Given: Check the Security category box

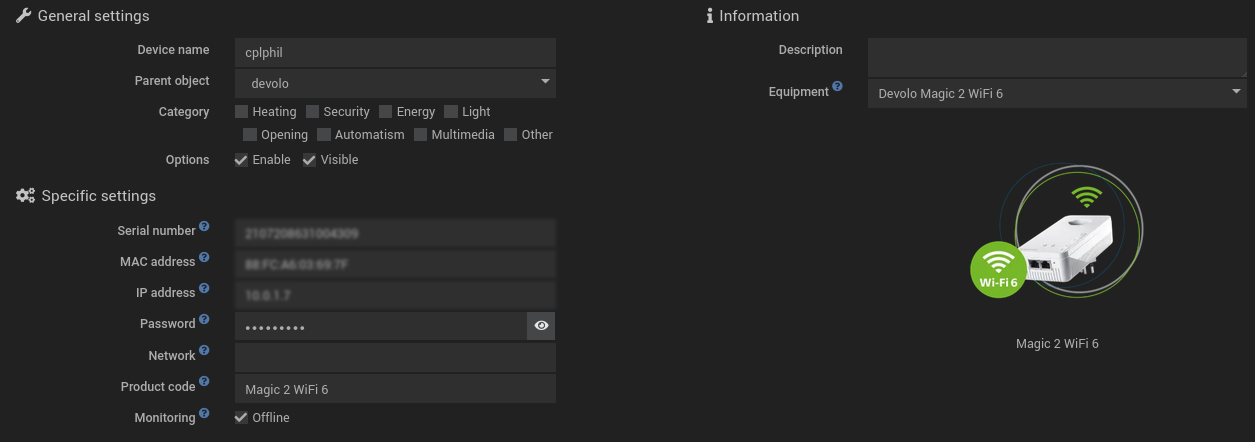Looking at the screenshot, I should [x=313, y=112].
